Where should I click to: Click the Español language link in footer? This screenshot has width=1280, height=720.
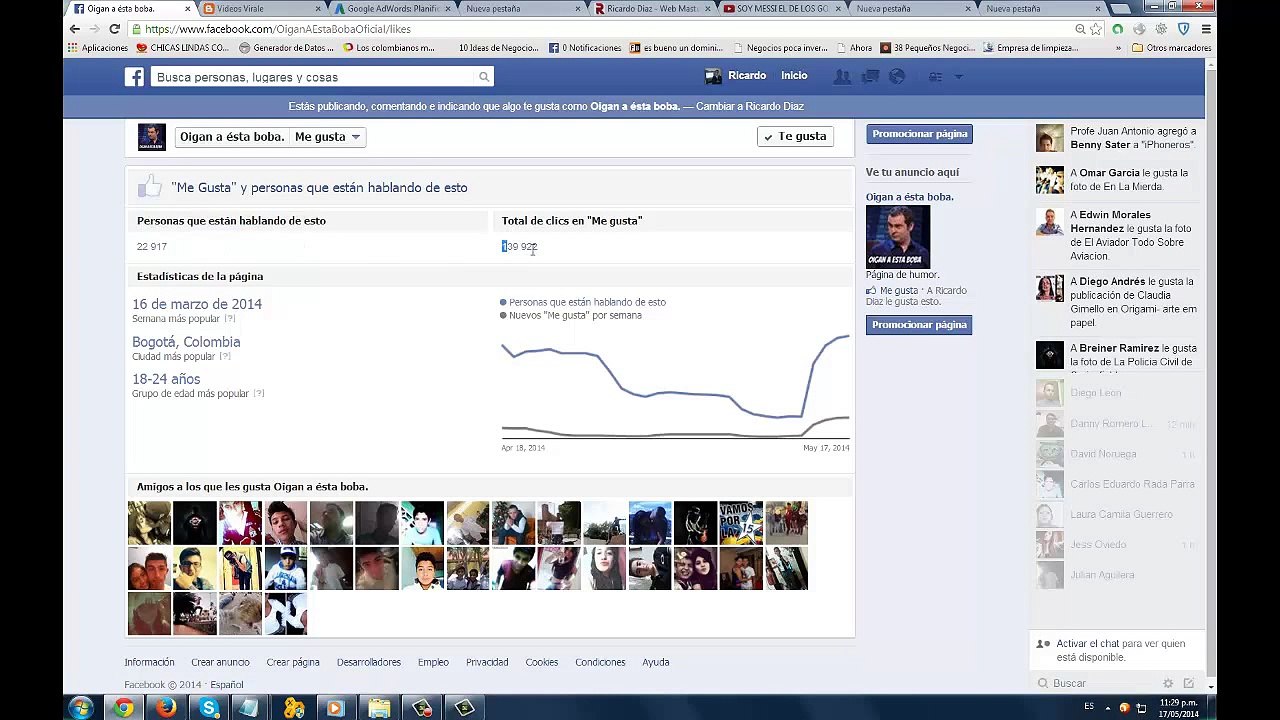227,685
